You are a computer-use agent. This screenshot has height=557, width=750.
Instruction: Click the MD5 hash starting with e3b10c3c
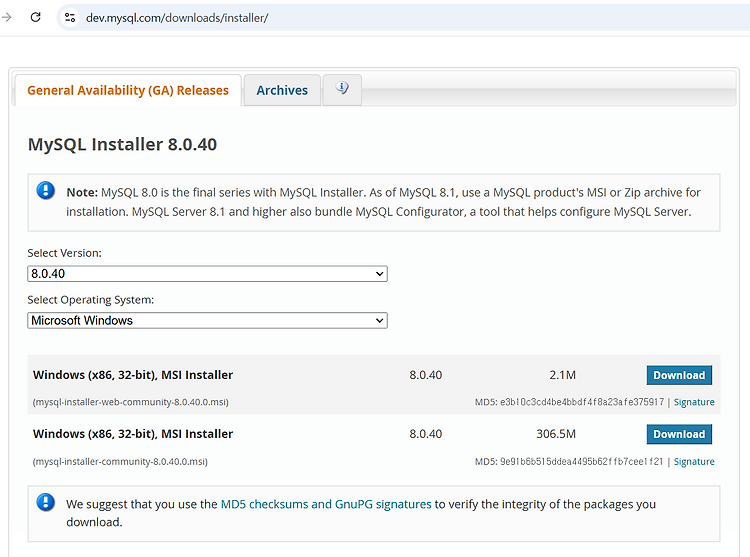click(x=582, y=402)
